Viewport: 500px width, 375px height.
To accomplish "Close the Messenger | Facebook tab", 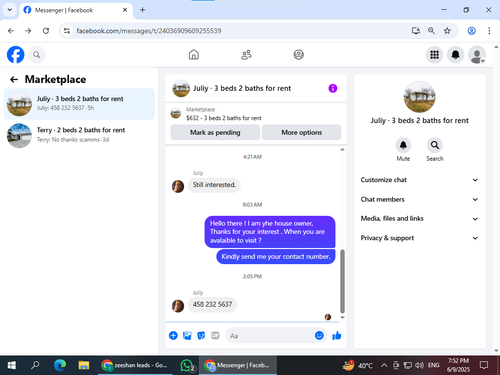I will [x=125, y=10].
